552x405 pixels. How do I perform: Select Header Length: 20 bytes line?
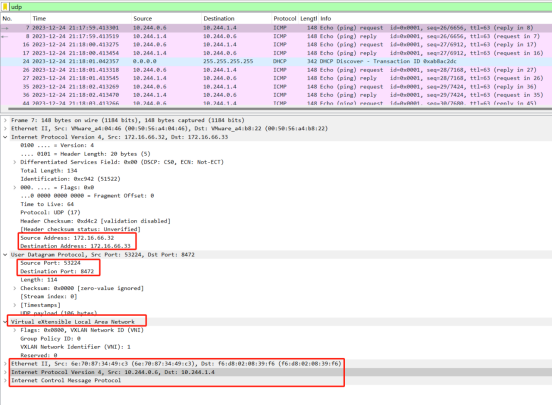coord(85,154)
